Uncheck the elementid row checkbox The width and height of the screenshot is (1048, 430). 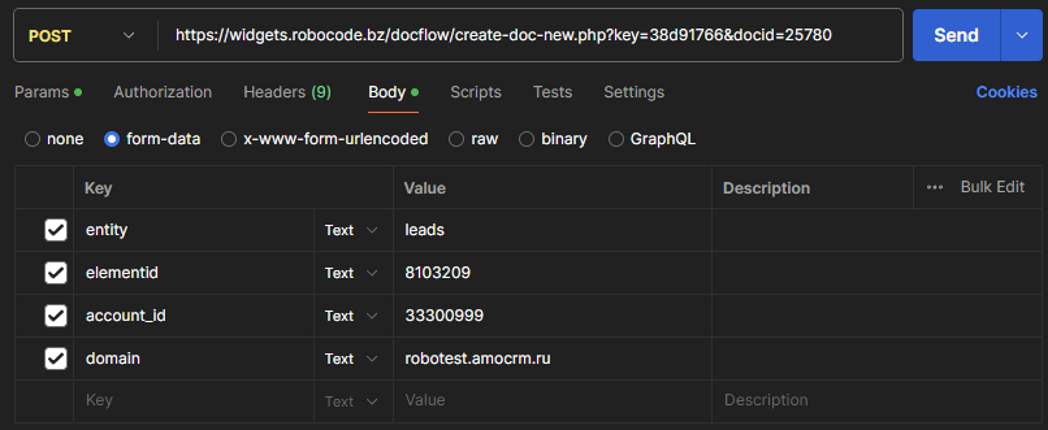(55, 273)
